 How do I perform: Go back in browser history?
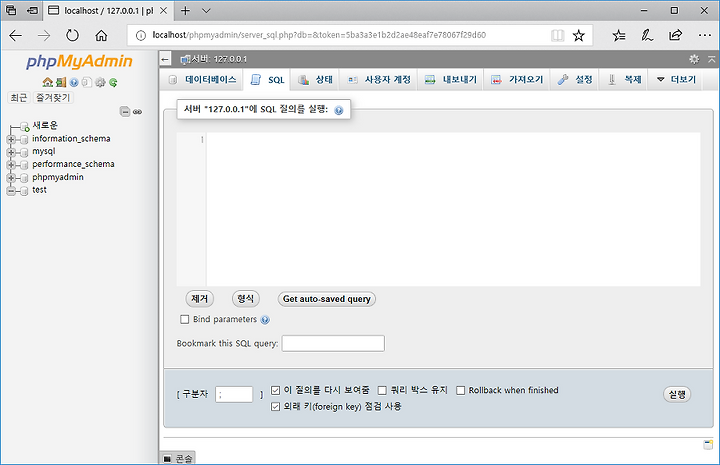tap(16, 35)
